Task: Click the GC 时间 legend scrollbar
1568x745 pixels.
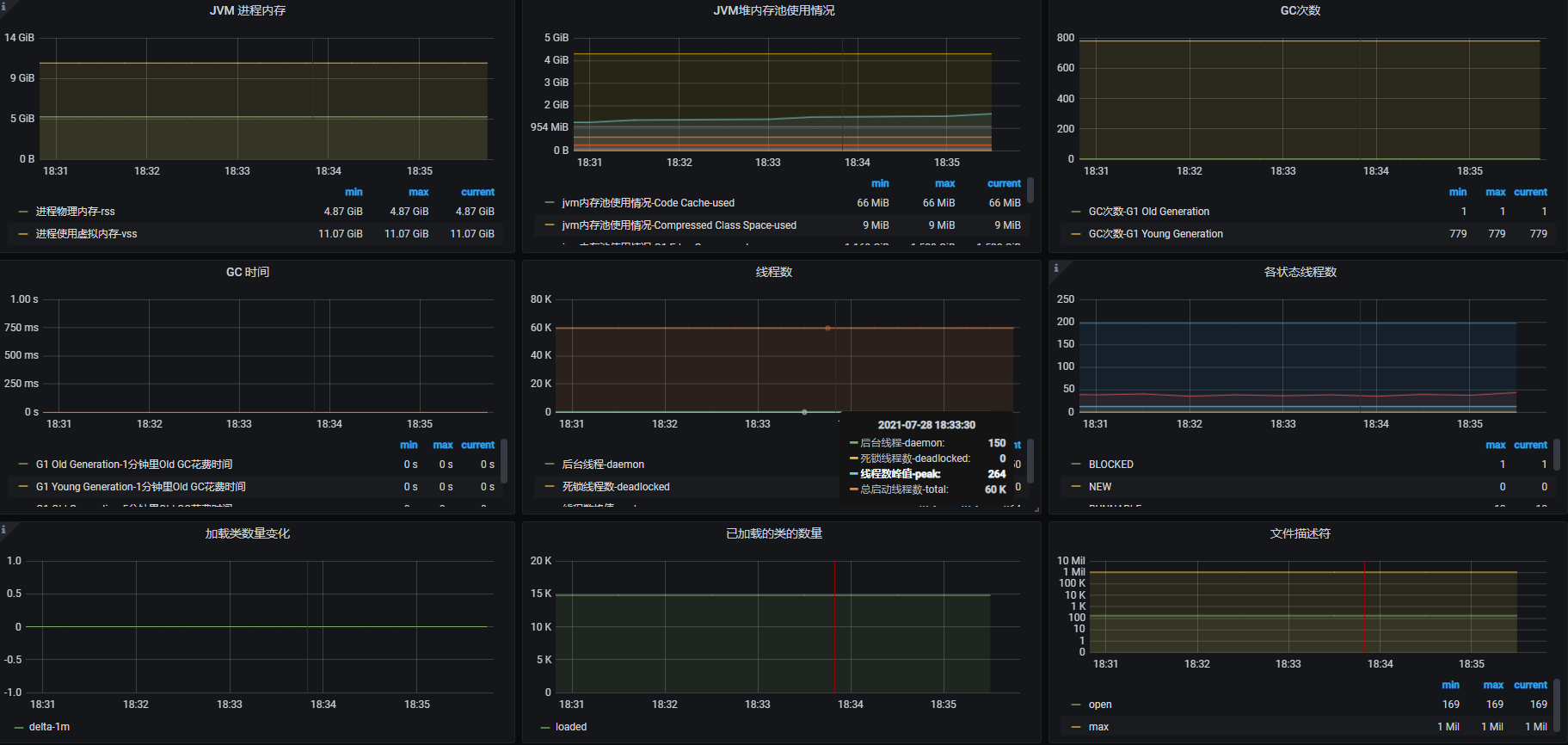Action: point(504,461)
